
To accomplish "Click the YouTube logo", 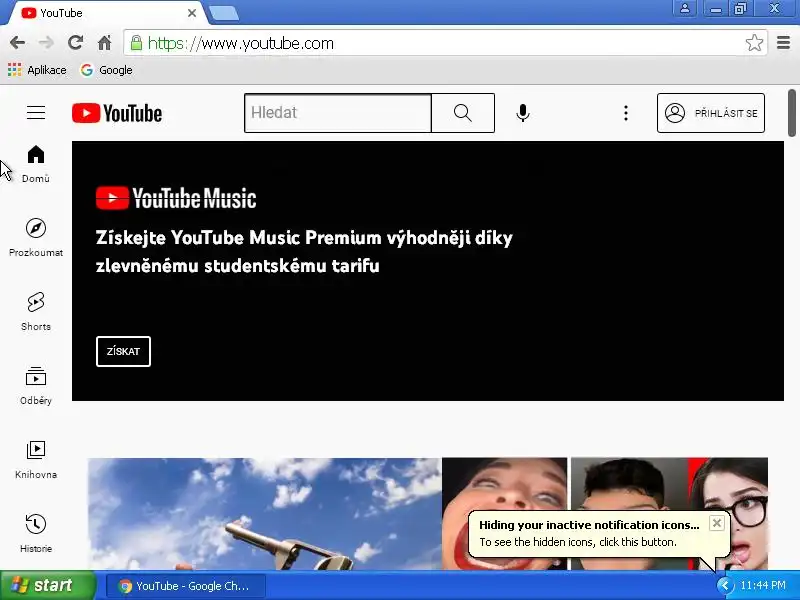I will (x=117, y=113).
